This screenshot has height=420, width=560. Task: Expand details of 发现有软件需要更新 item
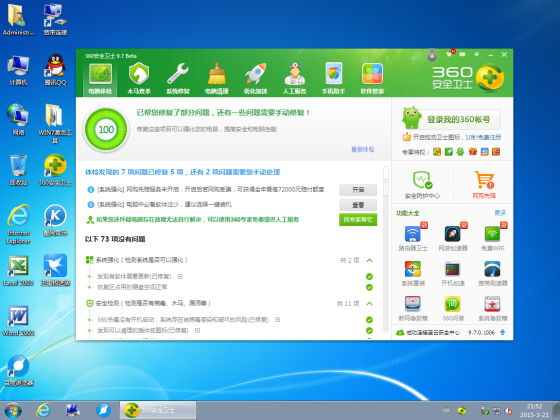click(180, 276)
